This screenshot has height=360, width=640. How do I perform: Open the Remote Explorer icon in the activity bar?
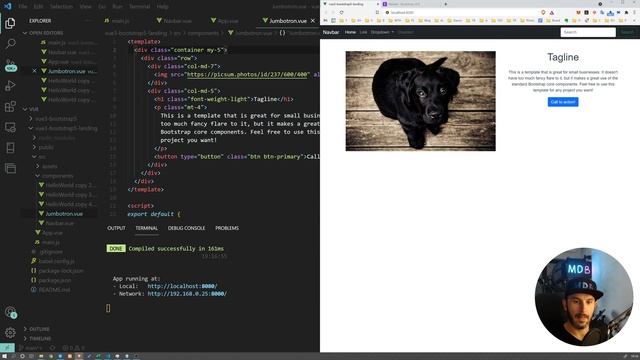click(x=10, y=127)
